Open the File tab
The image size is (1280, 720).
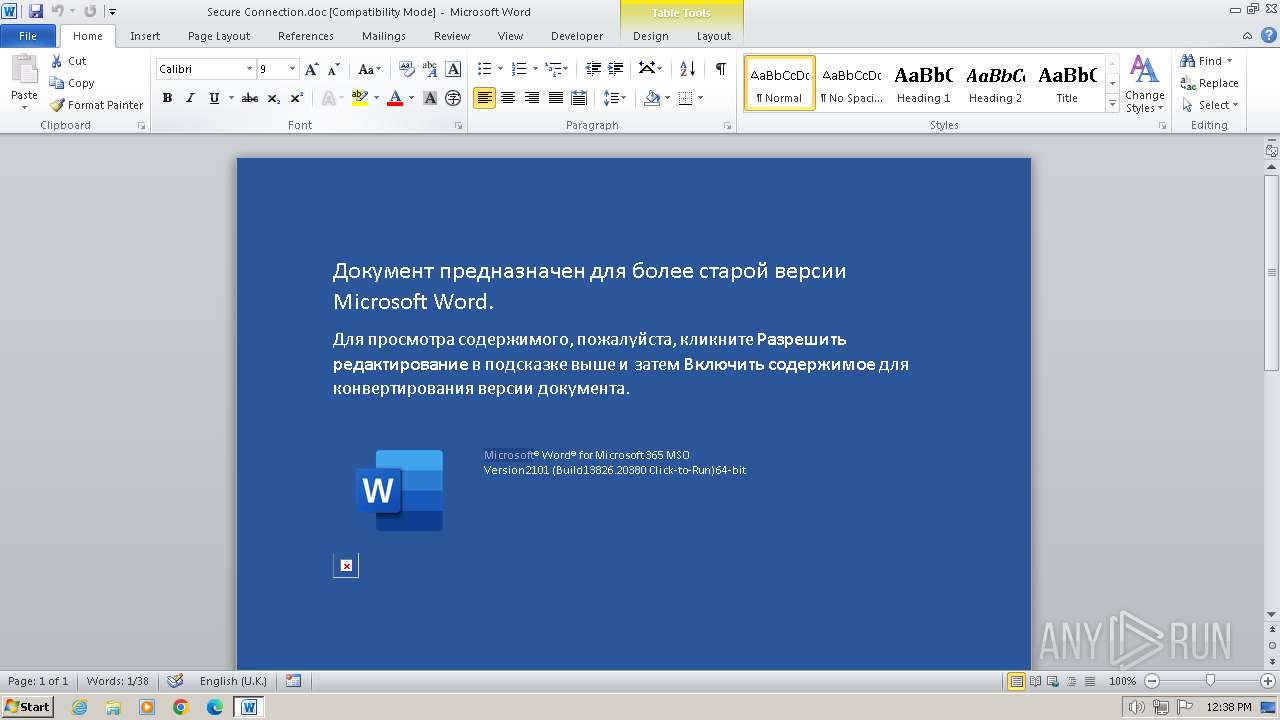(x=28, y=36)
